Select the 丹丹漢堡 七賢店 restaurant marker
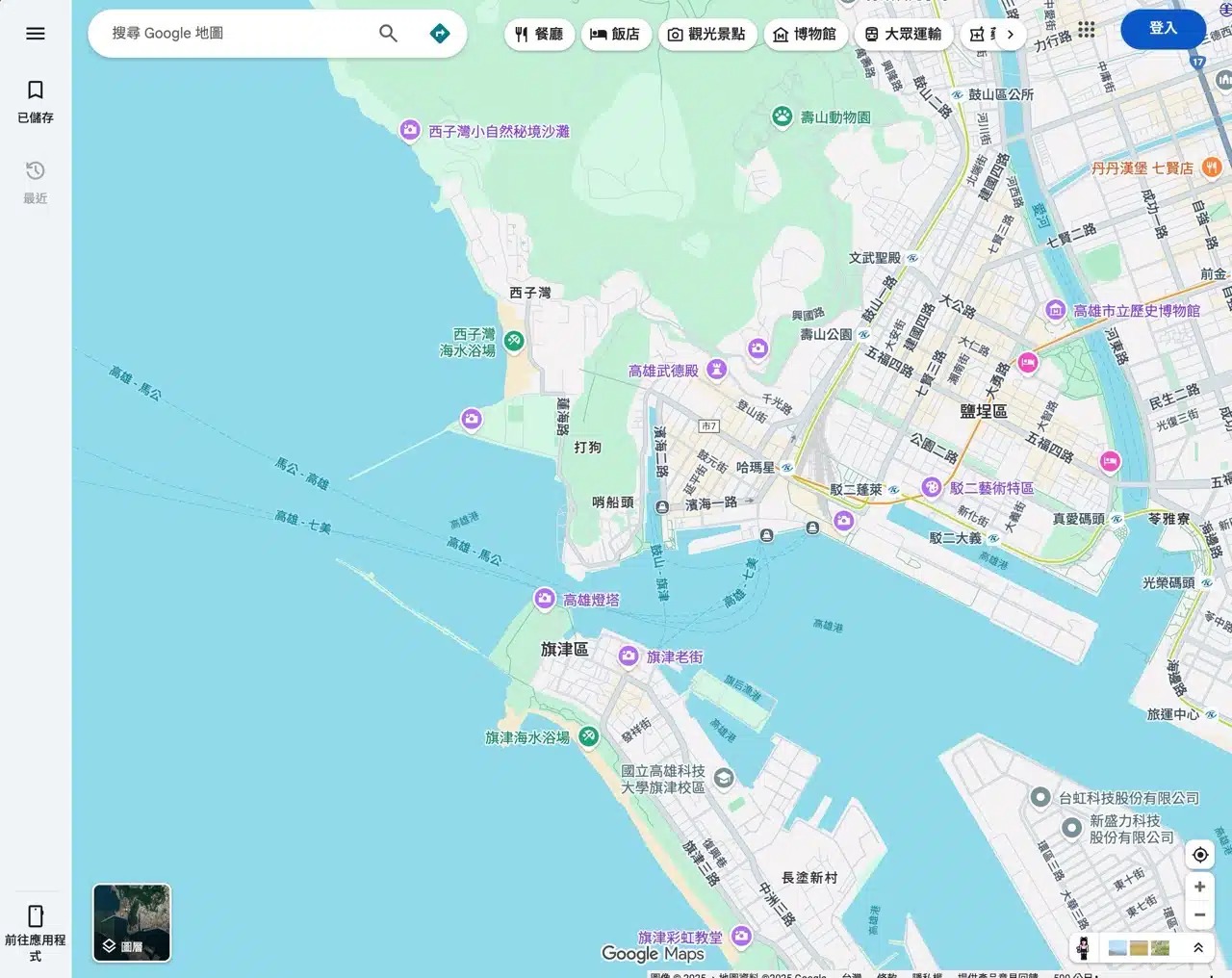This screenshot has height=978, width=1232. pyautogui.click(x=1212, y=167)
